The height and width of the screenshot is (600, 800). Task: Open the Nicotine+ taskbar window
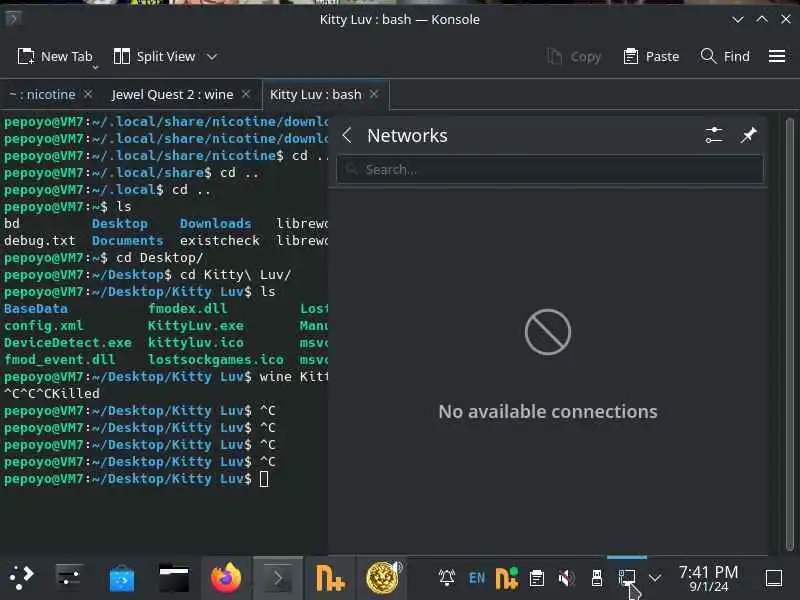330,578
